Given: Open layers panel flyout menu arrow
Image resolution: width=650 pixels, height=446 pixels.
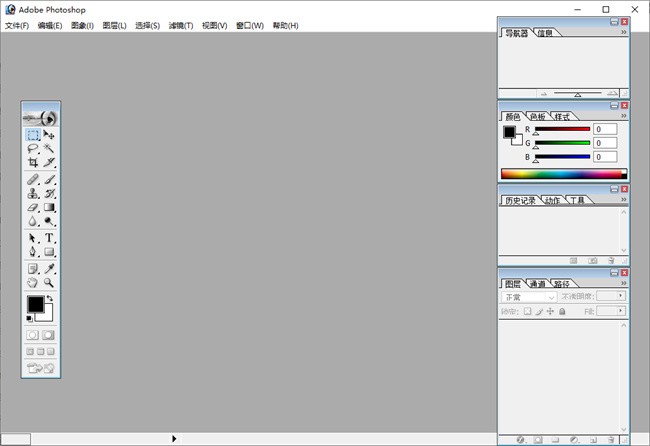Looking at the screenshot, I should point(624,283).
